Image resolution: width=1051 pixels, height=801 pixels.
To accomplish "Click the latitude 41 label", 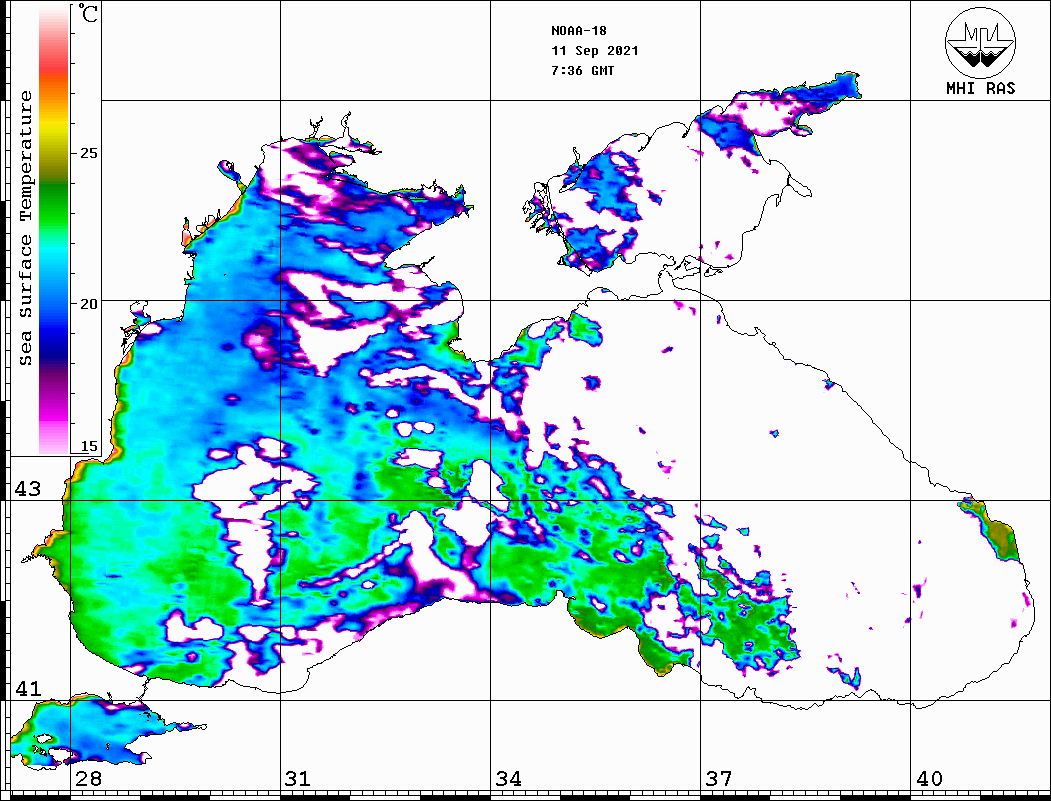I will (x=28, y=689).
